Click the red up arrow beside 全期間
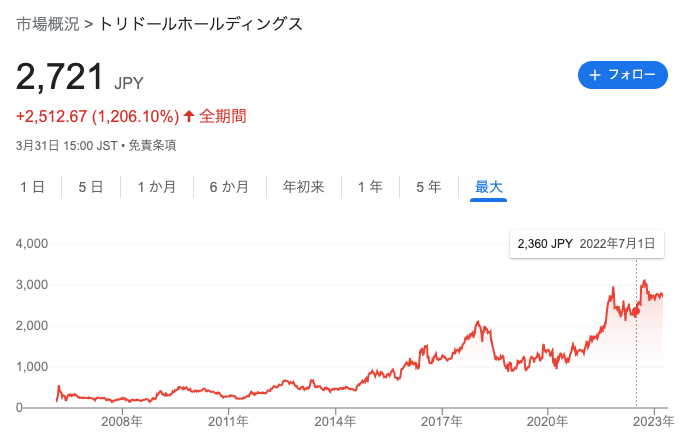The image size is (687, 439). (x=189, y=116)
